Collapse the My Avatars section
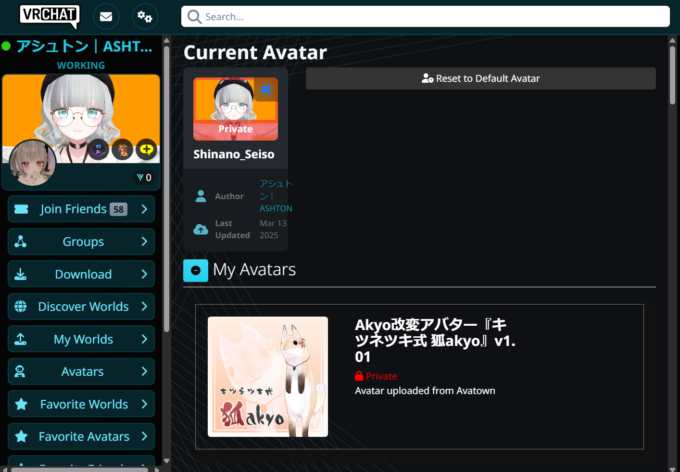 click(196, 270)
